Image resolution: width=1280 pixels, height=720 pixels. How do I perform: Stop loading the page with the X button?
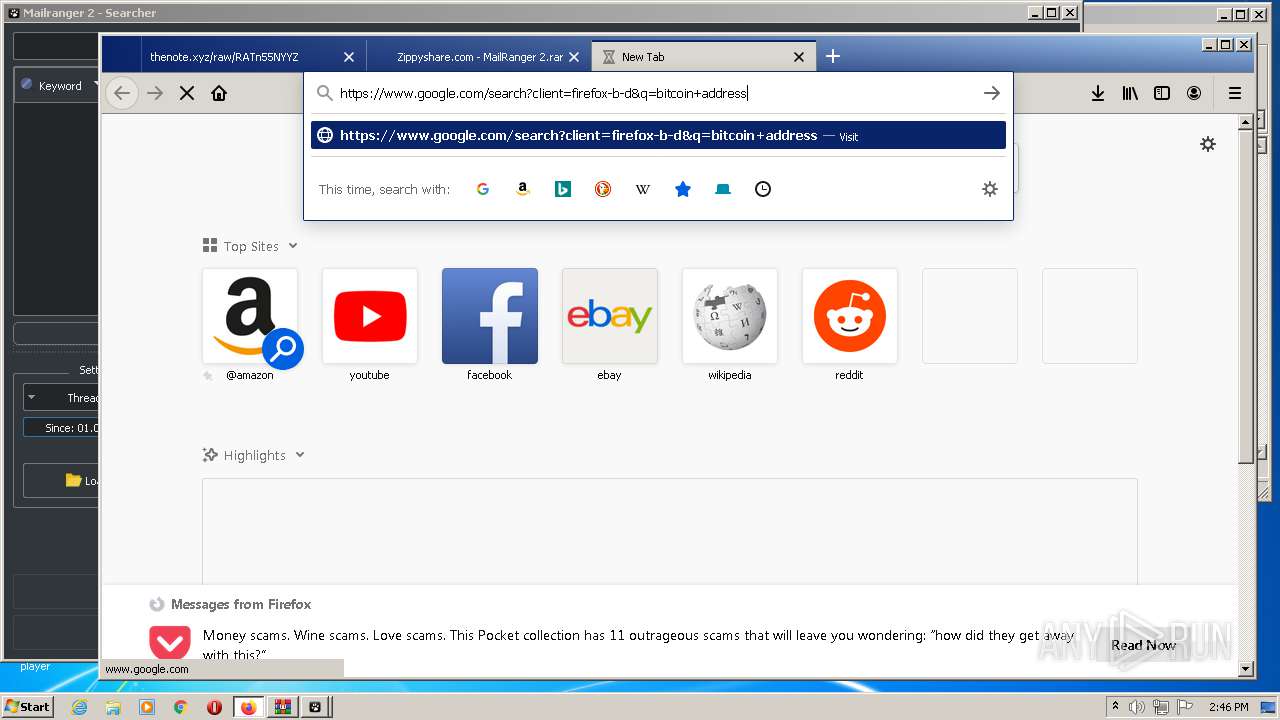[x=187, y=93]
